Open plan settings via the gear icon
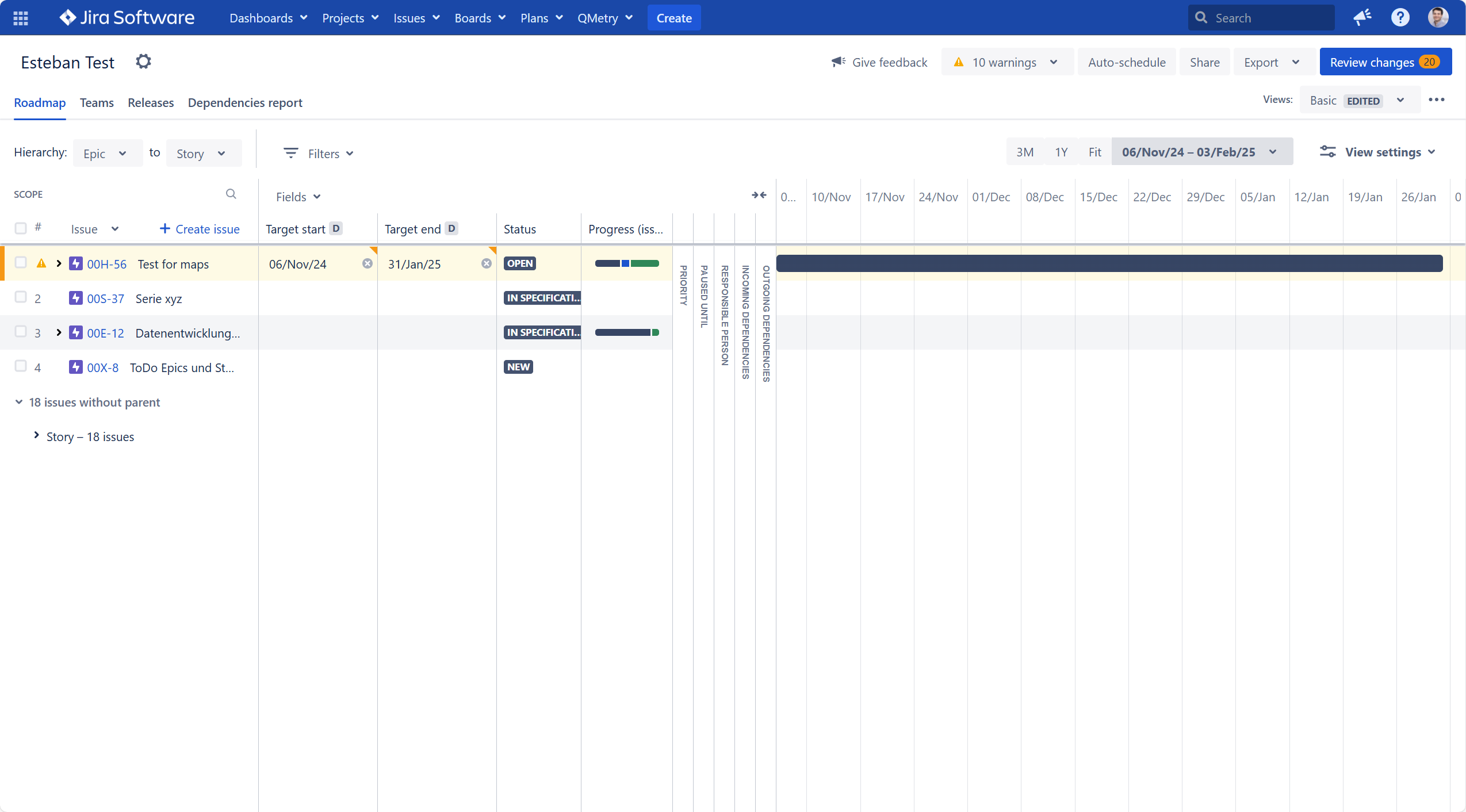This screenshot has height=812, width=1466. click(x=143, y=62)
